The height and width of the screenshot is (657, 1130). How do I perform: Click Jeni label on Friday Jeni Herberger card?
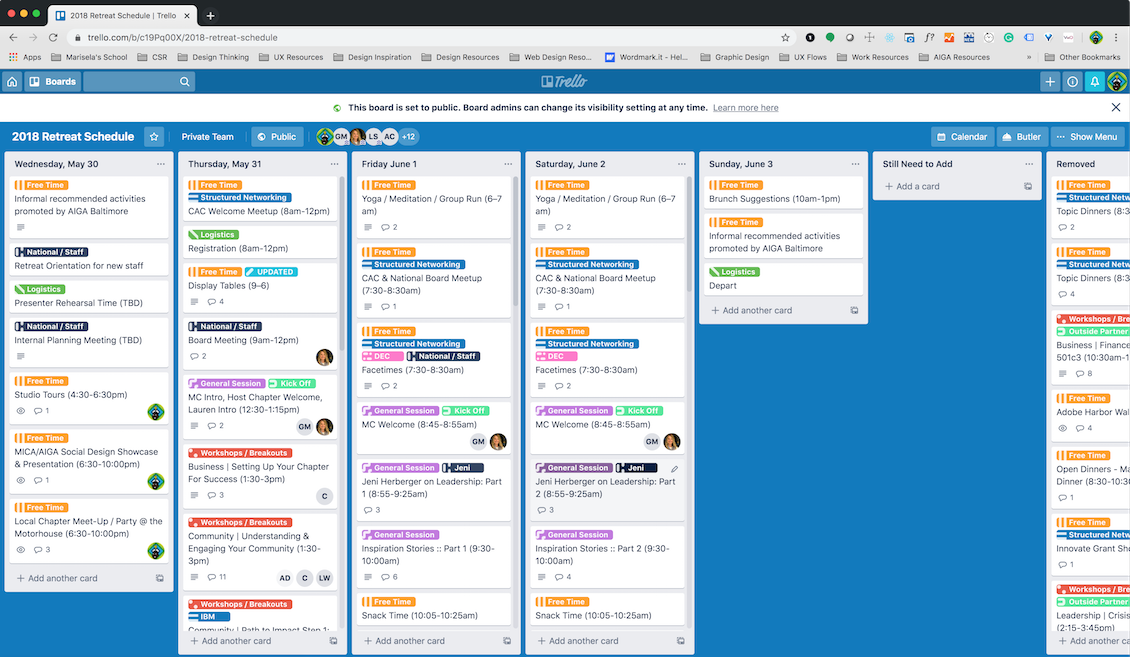pyautogui.click(x=463, y=468)
